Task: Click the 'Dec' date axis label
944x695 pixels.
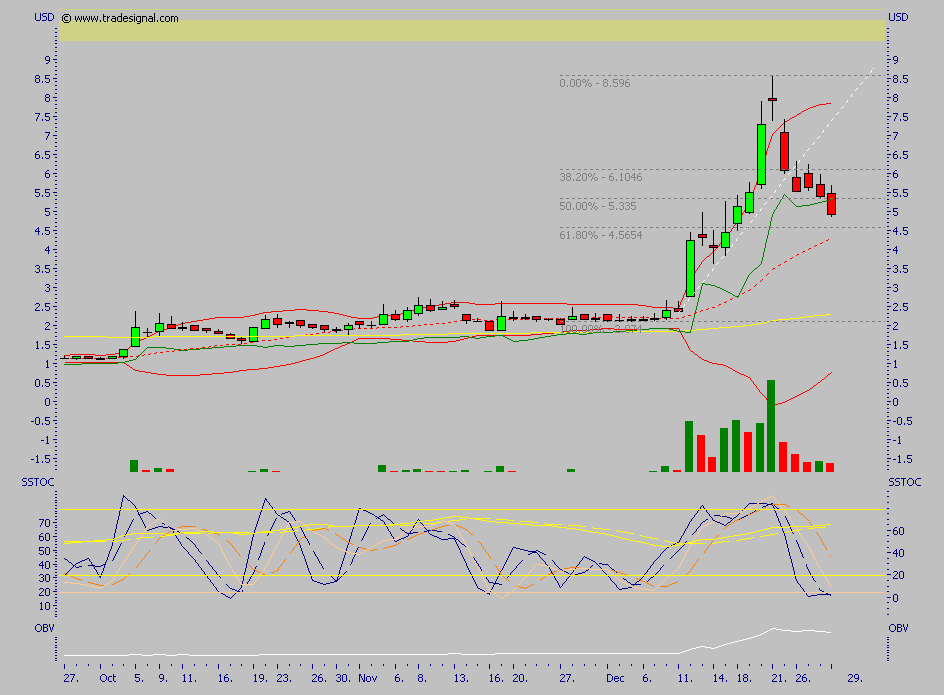Action: [x=615, y=678]
